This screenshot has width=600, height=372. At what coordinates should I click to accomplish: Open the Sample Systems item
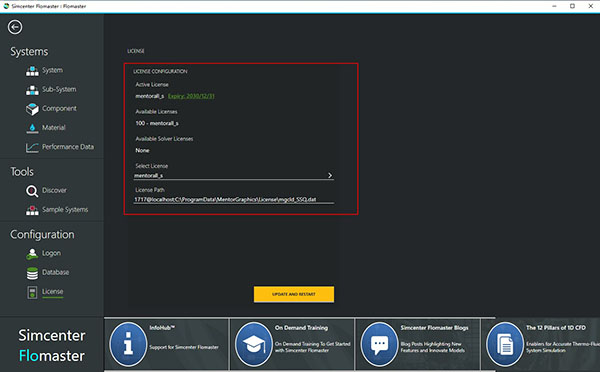65,209
